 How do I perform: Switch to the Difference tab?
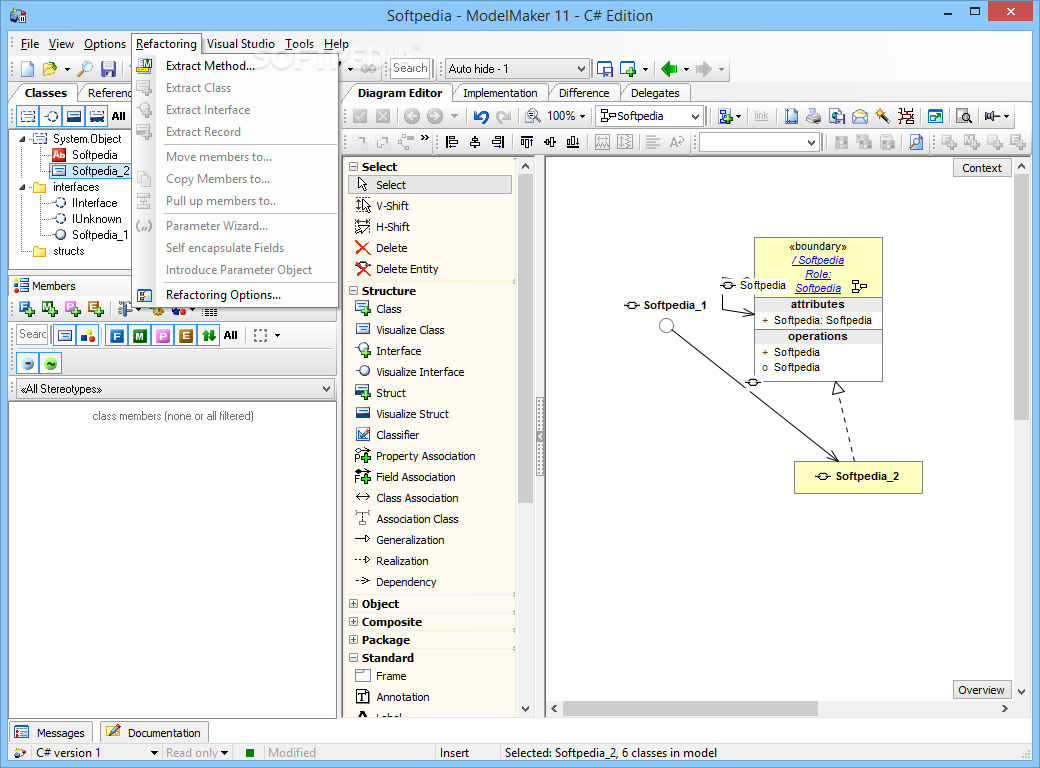click(584, 93)
